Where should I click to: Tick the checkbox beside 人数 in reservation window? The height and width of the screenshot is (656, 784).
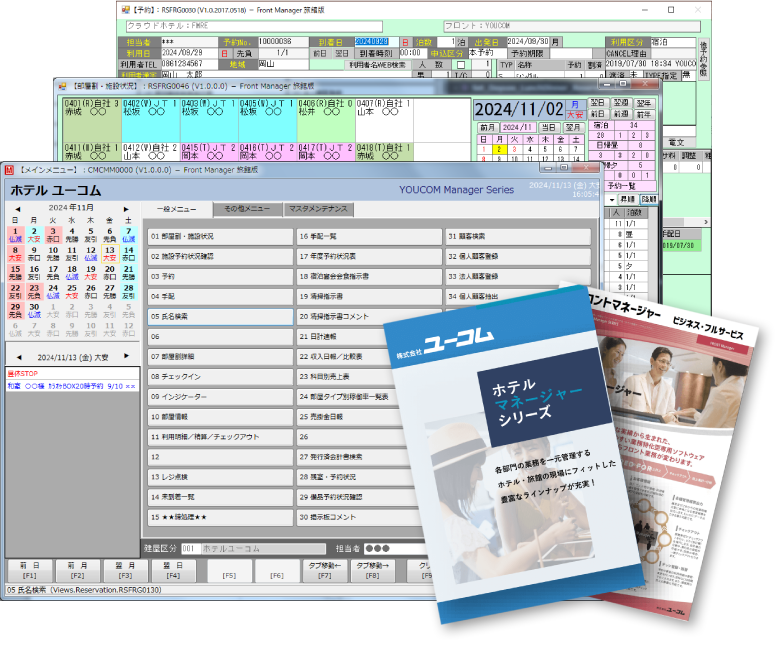coord(461,65)
